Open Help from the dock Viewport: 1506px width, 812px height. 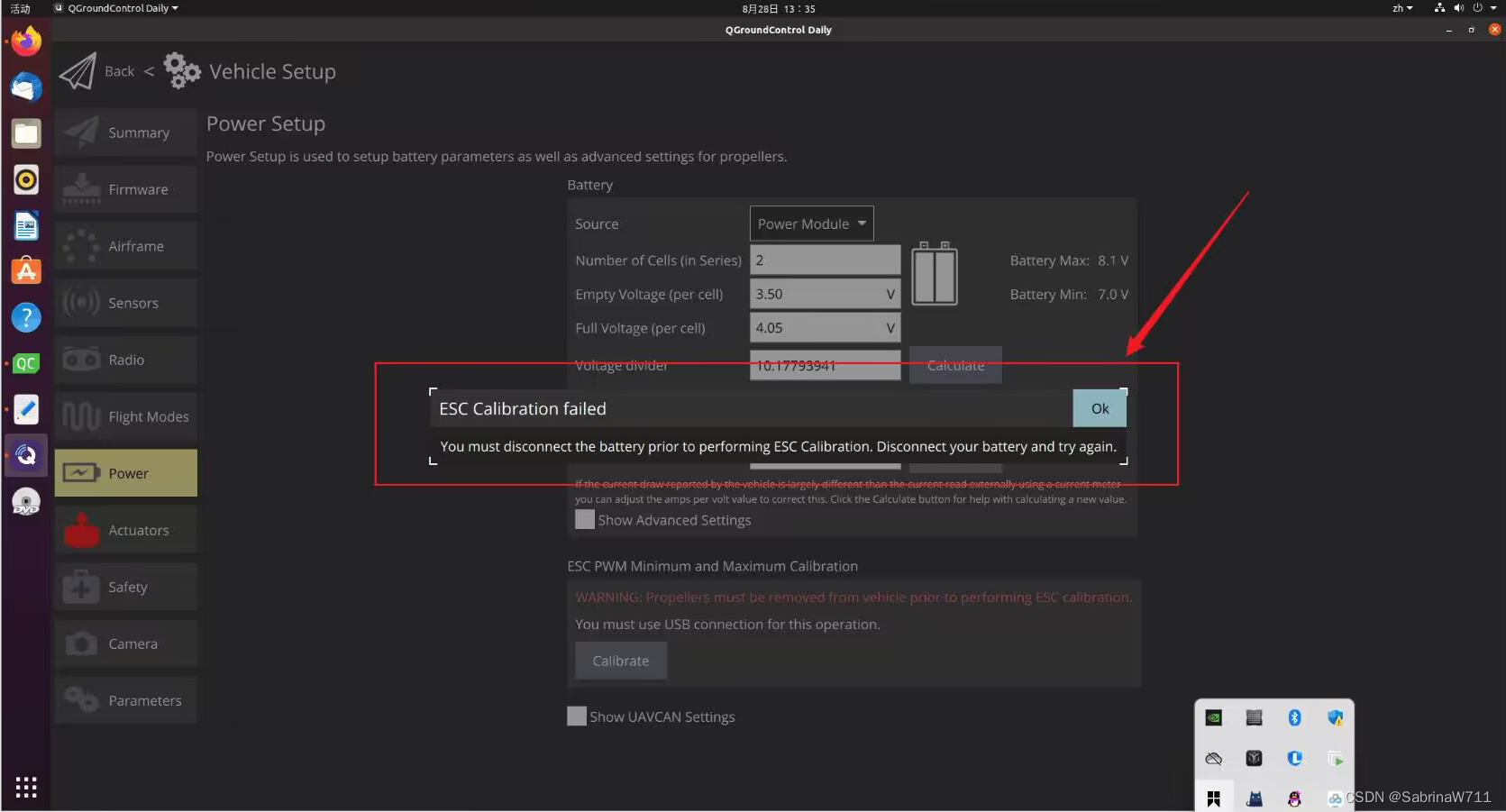[26, 317]
